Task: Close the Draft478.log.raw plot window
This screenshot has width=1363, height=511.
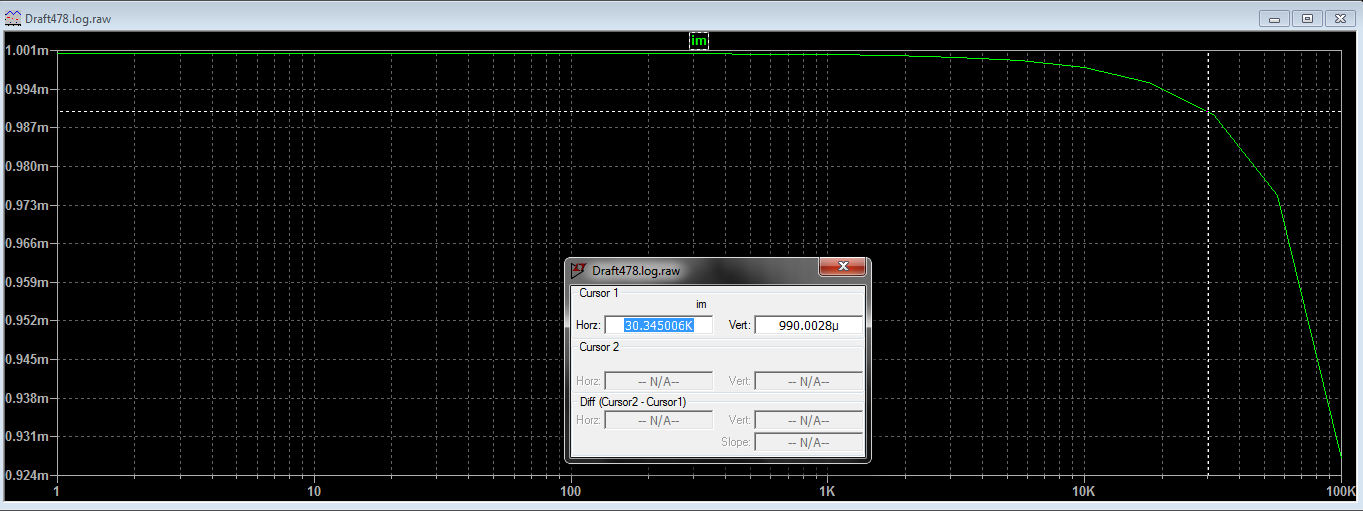Action: 1340,18
